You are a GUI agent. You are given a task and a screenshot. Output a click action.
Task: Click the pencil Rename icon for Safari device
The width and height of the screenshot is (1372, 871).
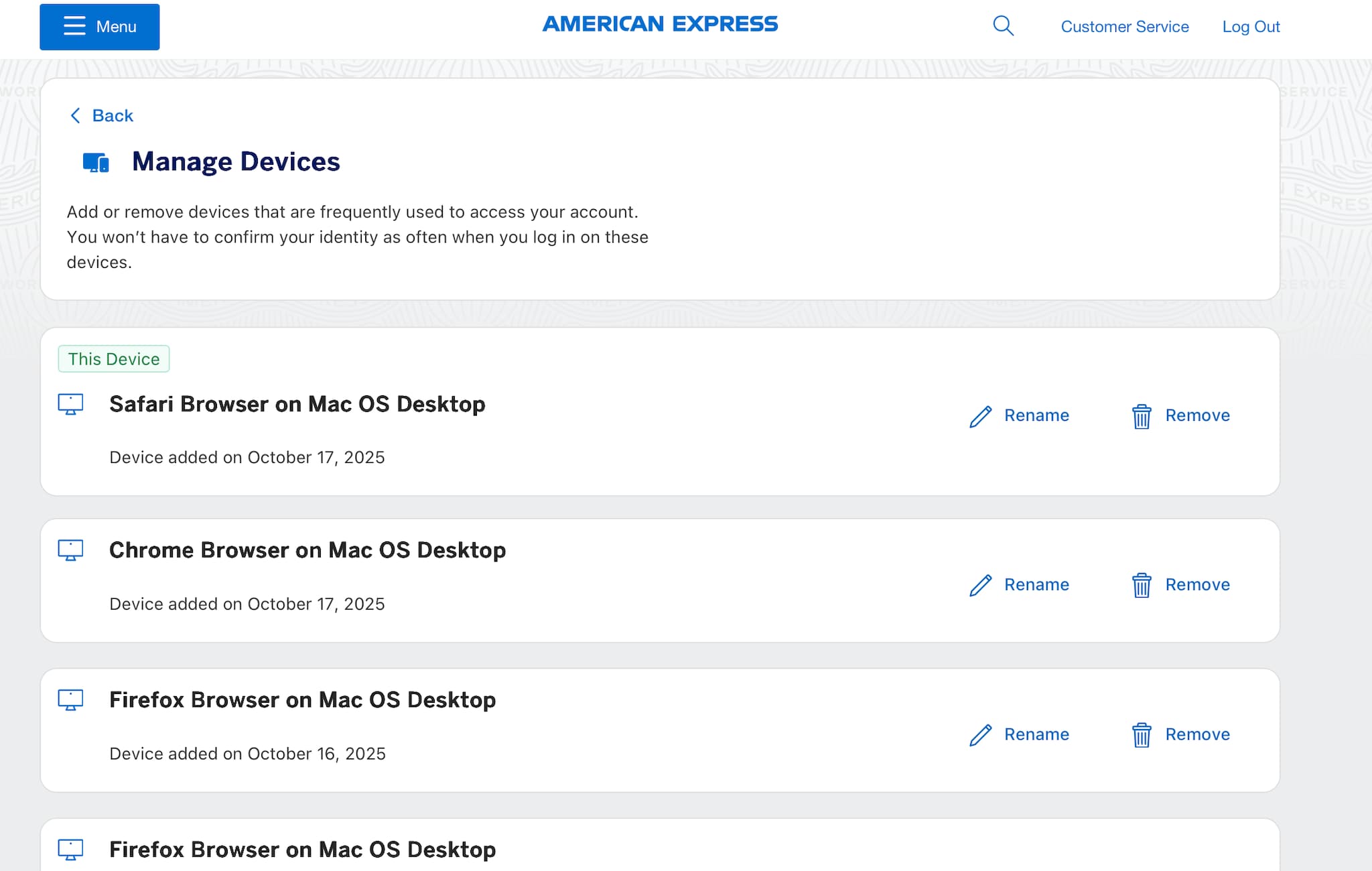pyautogui.click(x=980, y=415)
